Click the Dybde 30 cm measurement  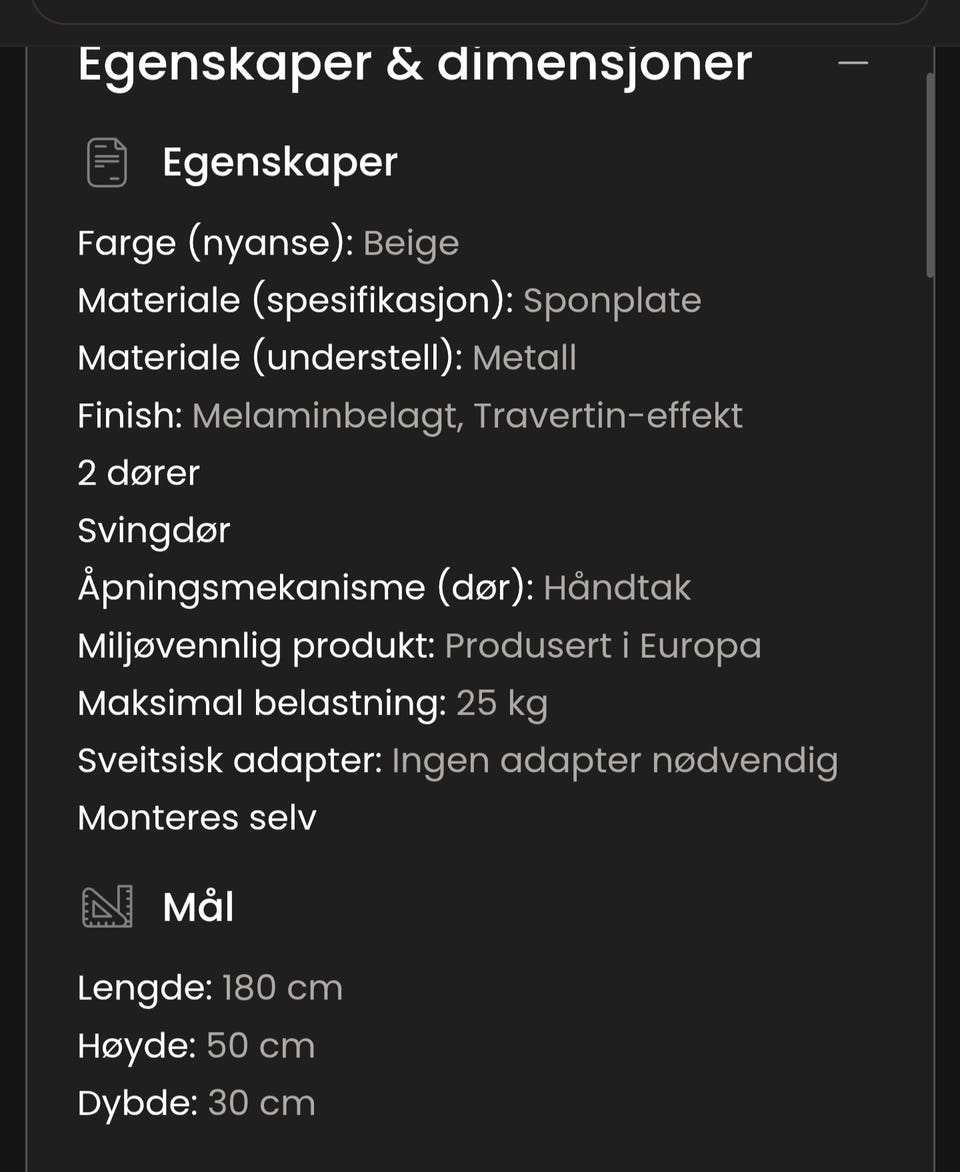[x=197, y=1104]
